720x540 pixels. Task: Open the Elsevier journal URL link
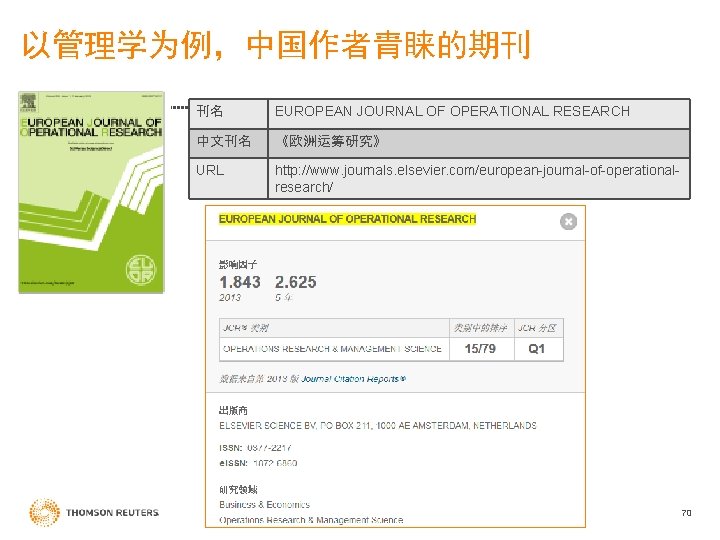477,179
